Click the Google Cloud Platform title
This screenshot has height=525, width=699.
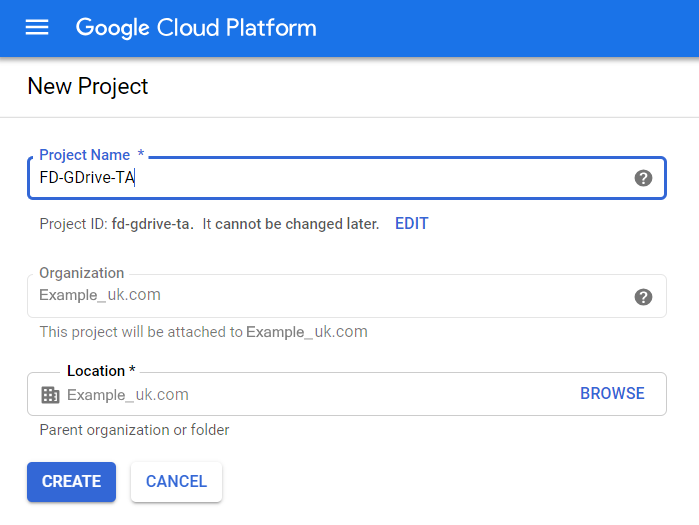tap(196, 28)
